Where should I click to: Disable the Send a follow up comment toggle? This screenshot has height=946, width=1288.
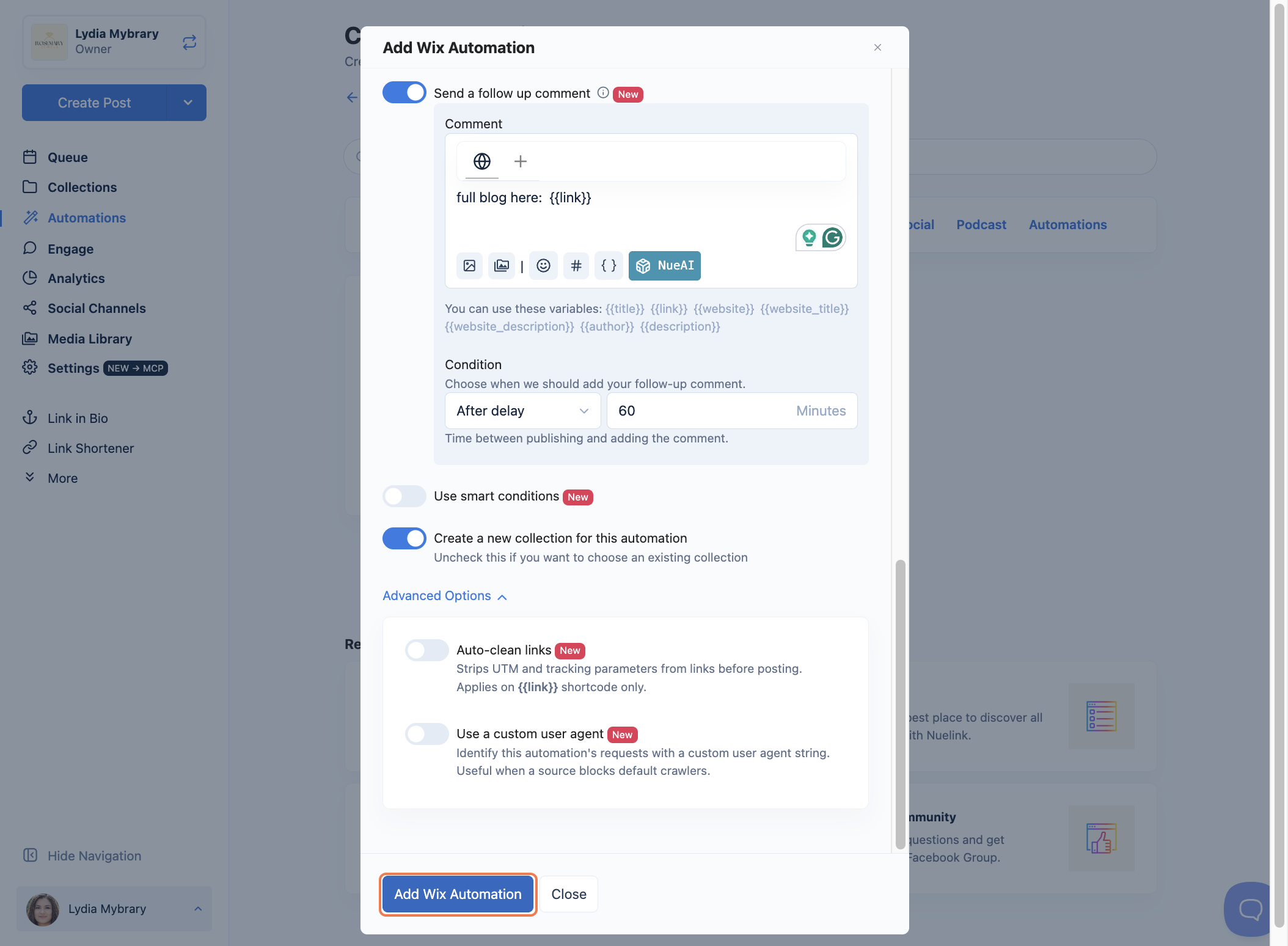404,92
